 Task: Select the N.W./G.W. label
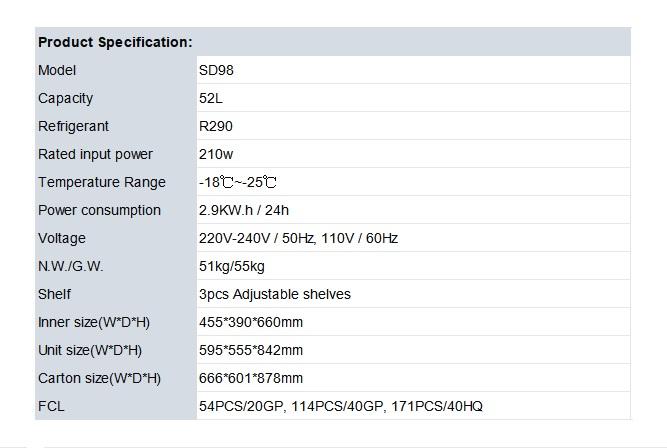[x=70, y=266]
